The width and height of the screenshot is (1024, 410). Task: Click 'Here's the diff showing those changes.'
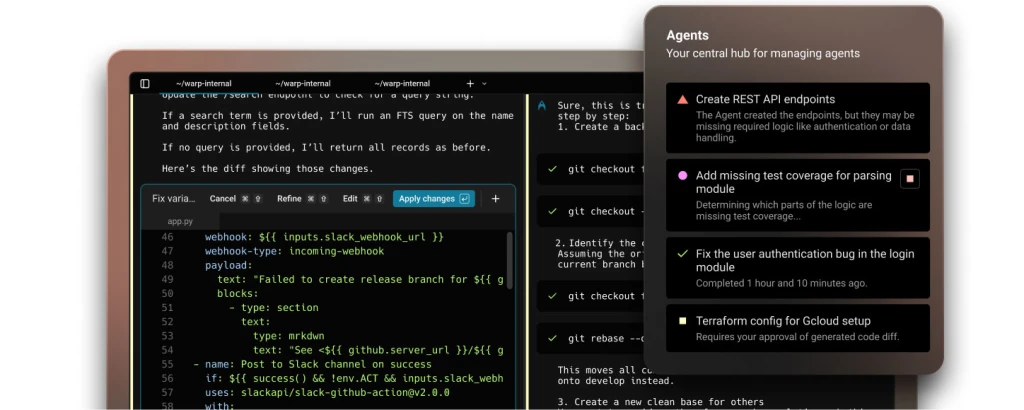point(268,168)
